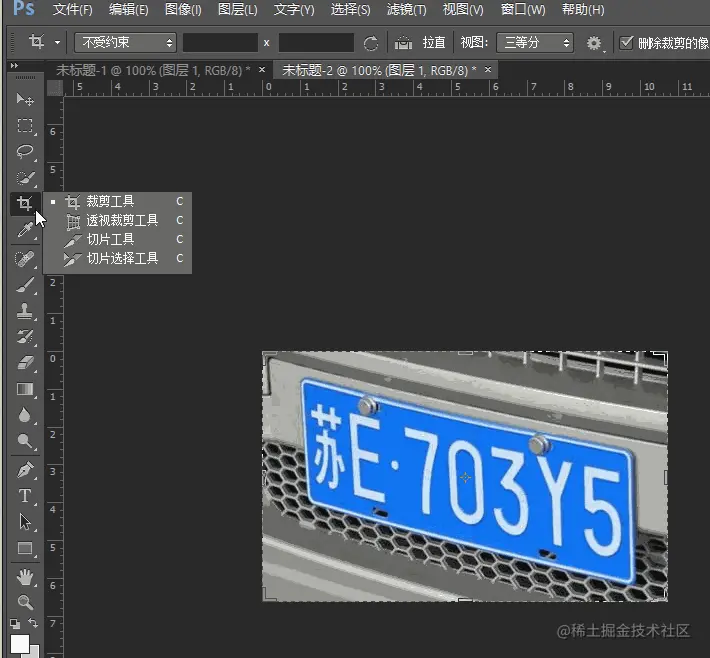Click the crop box center point marker
Image resolution: width=710 pixels, height=658 pixels.
pyautogui.click(x=465, y=477)
